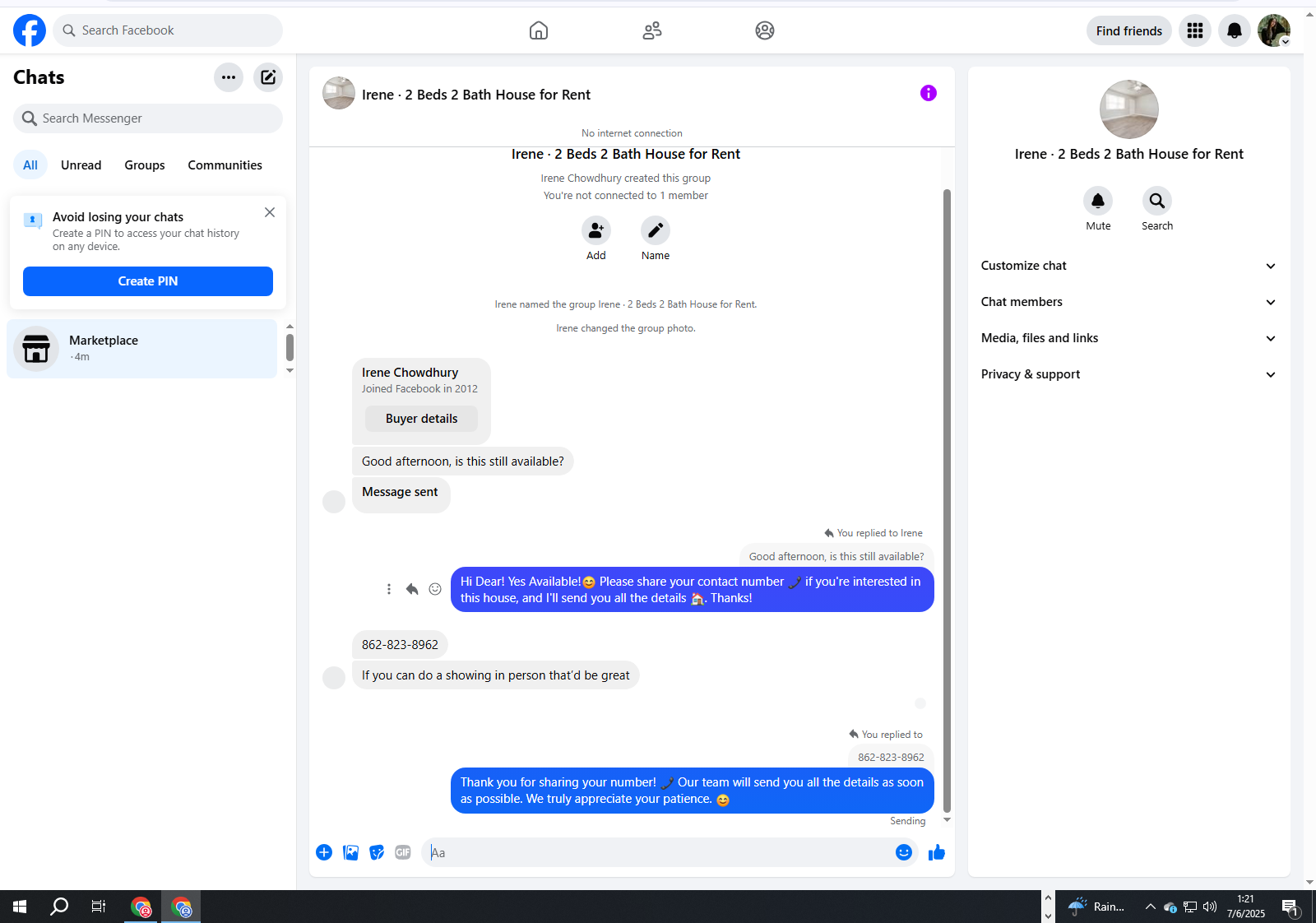Switch to the Groups filter tab
This screenshot has width=1316, height=923.
pos(145,165)
